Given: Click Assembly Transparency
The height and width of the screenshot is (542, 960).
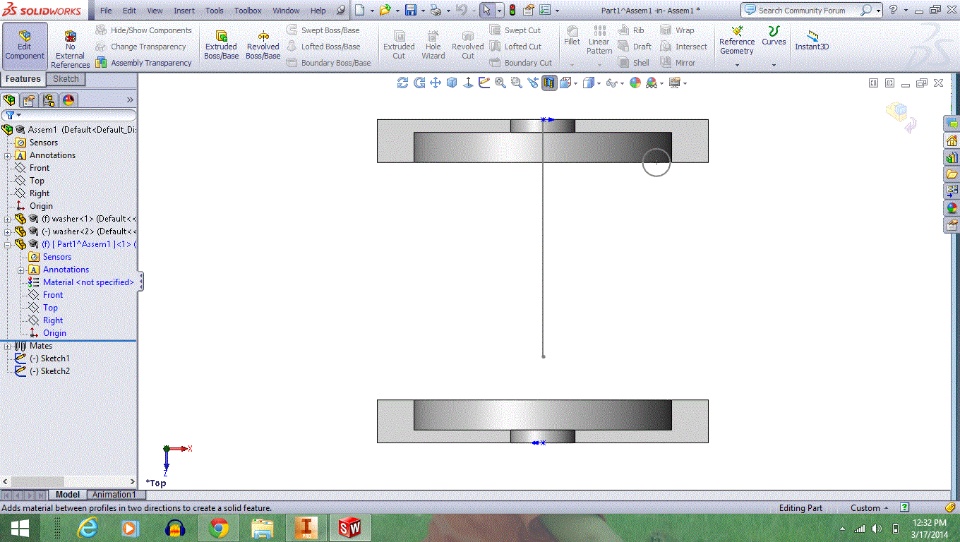Looking at the screenshot, I should pos(144,62).
